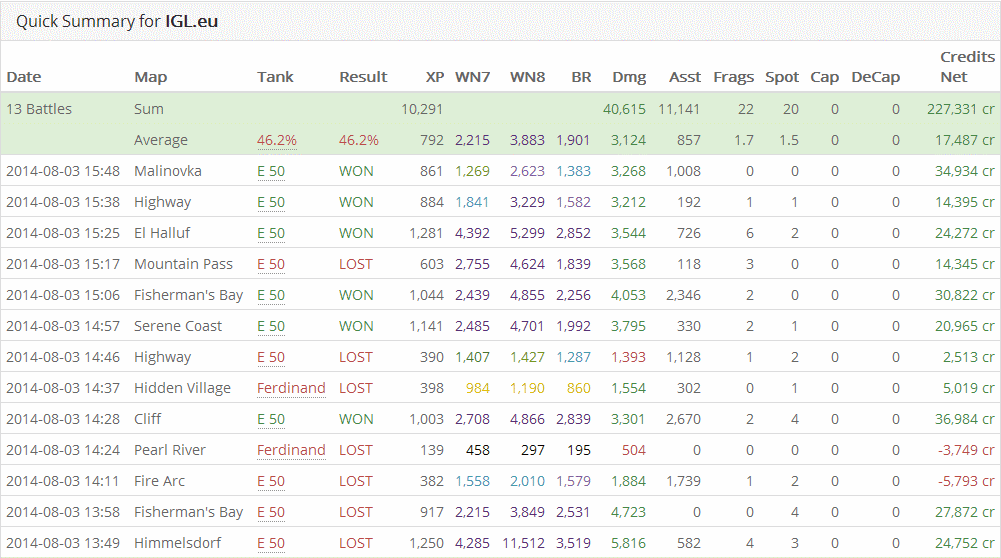This screenshot has width=1001, height=558.
Task: Sort by the BR column header
Action: click(x=581, y=77)
